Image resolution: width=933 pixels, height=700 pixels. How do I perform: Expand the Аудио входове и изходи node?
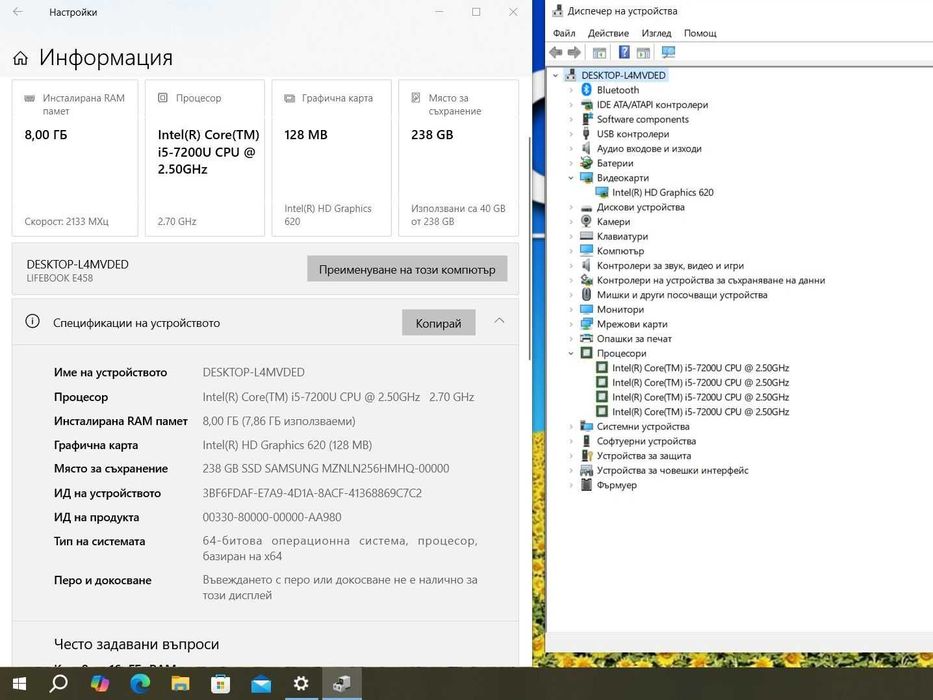click(x=571, y=148)
